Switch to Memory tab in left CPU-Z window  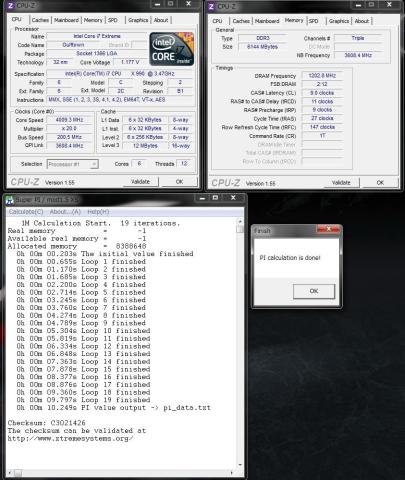pyautogui.click(x=93, y=20)
